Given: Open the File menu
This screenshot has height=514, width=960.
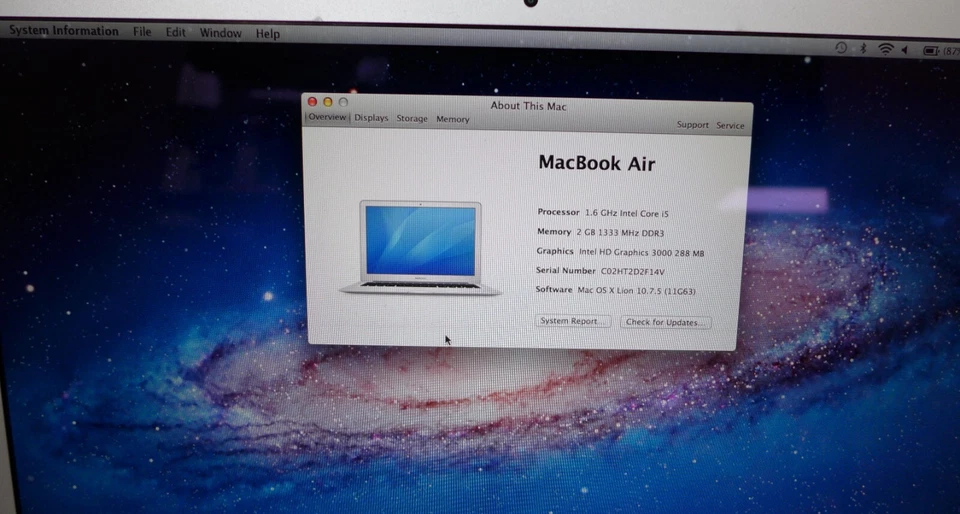Looking at the screenshot, I should tap(142, 32).
